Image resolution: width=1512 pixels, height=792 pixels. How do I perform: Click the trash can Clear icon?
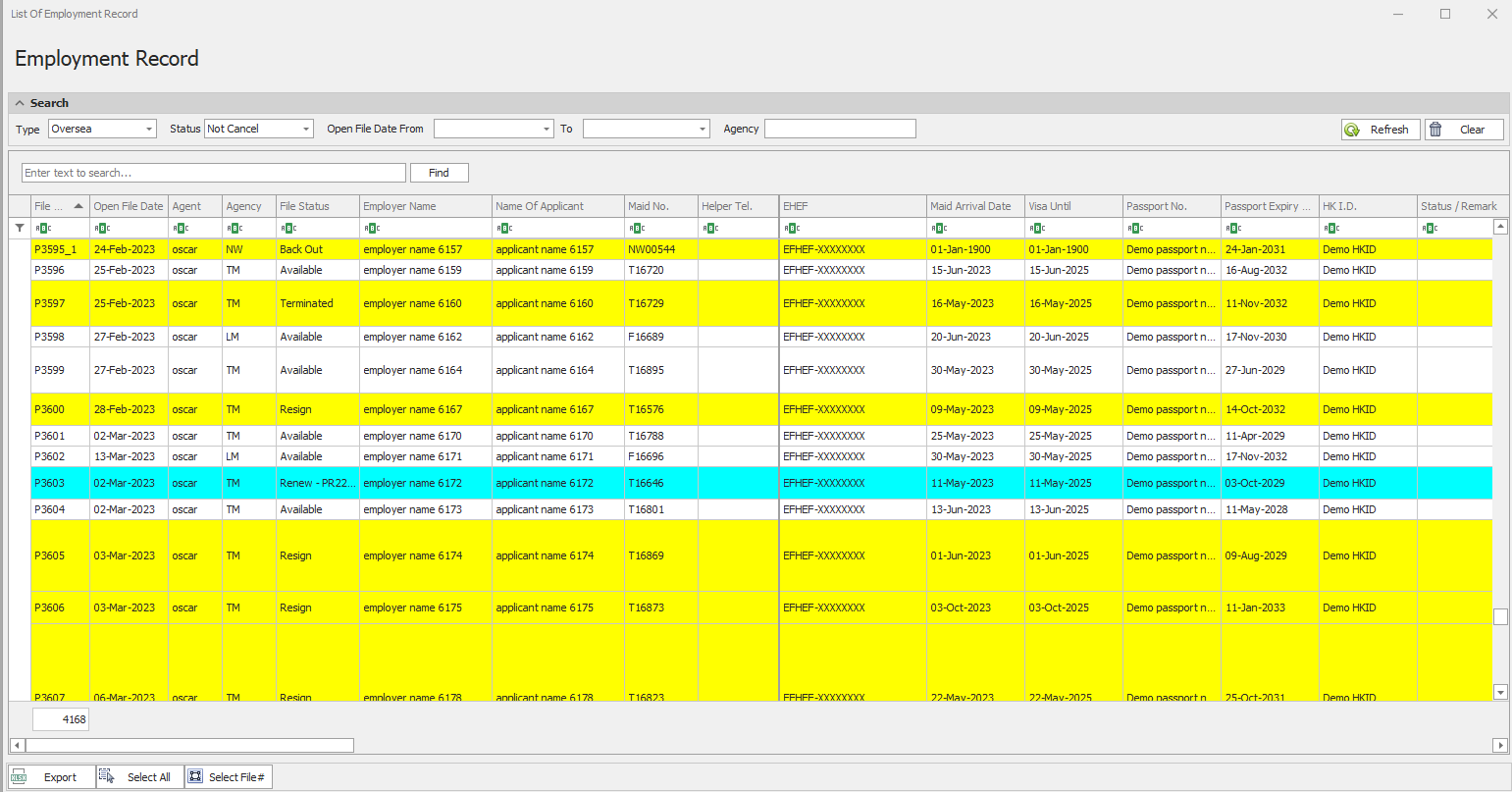coord(1436,130)
